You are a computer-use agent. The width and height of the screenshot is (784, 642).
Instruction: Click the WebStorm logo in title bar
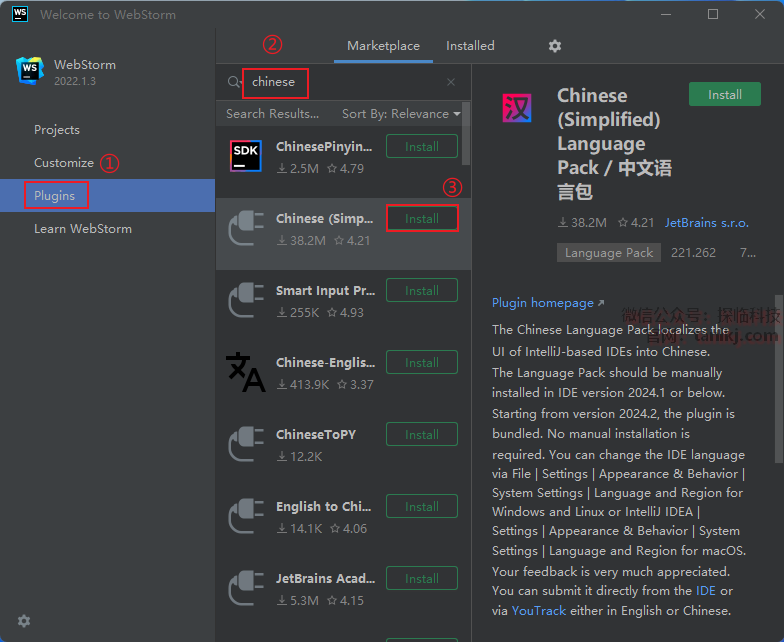point(20,14)
